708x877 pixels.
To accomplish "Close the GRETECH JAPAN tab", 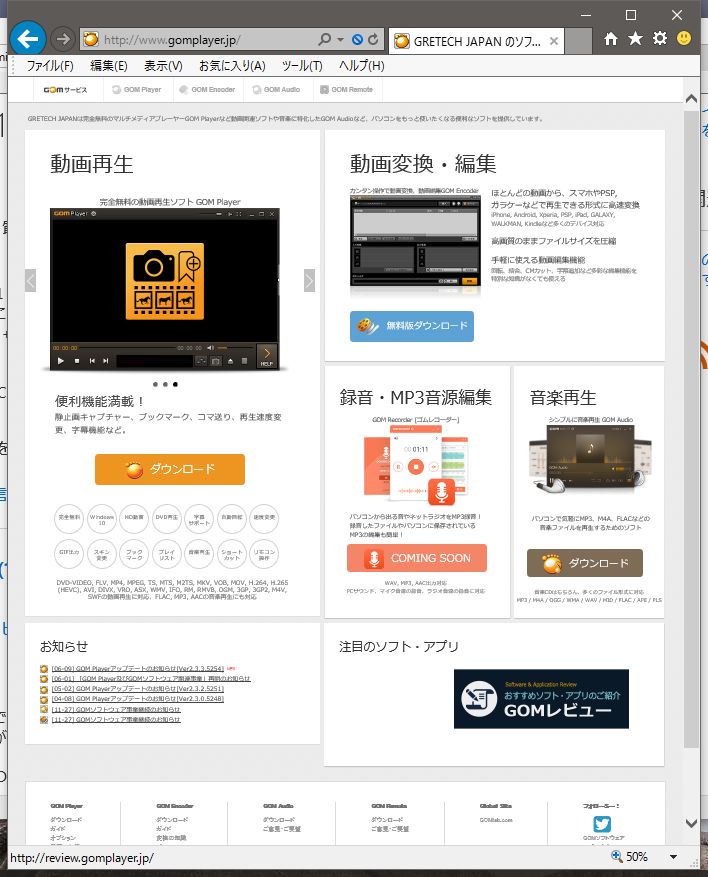I will [x=554, y=41].
